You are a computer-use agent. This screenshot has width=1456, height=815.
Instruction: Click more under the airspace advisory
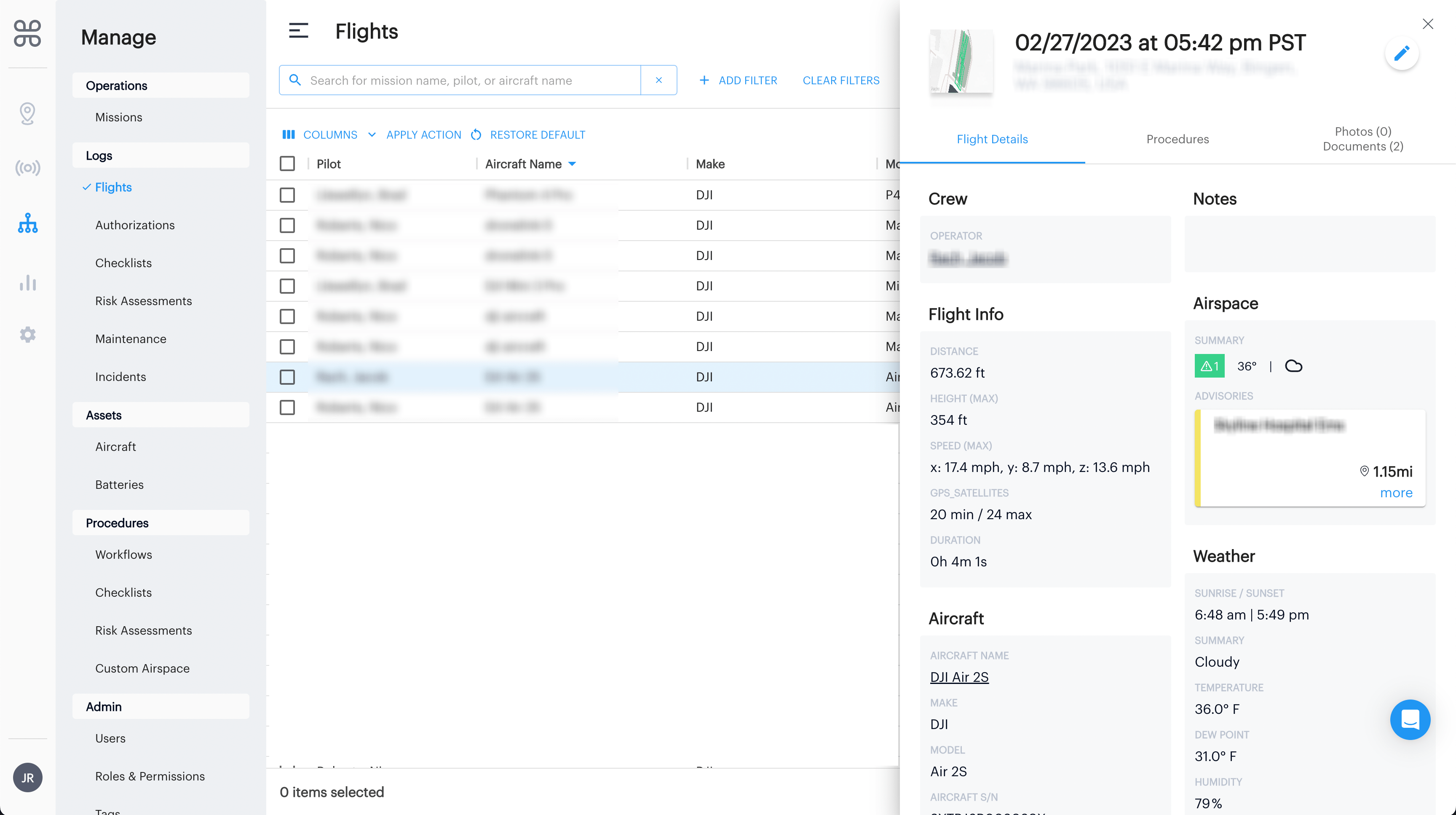1395,493
